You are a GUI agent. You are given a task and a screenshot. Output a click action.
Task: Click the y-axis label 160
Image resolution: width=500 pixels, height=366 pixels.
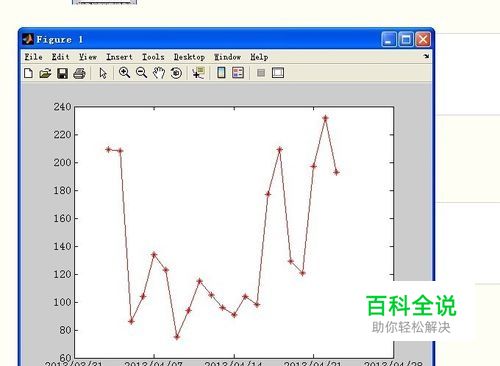[62, 218]
